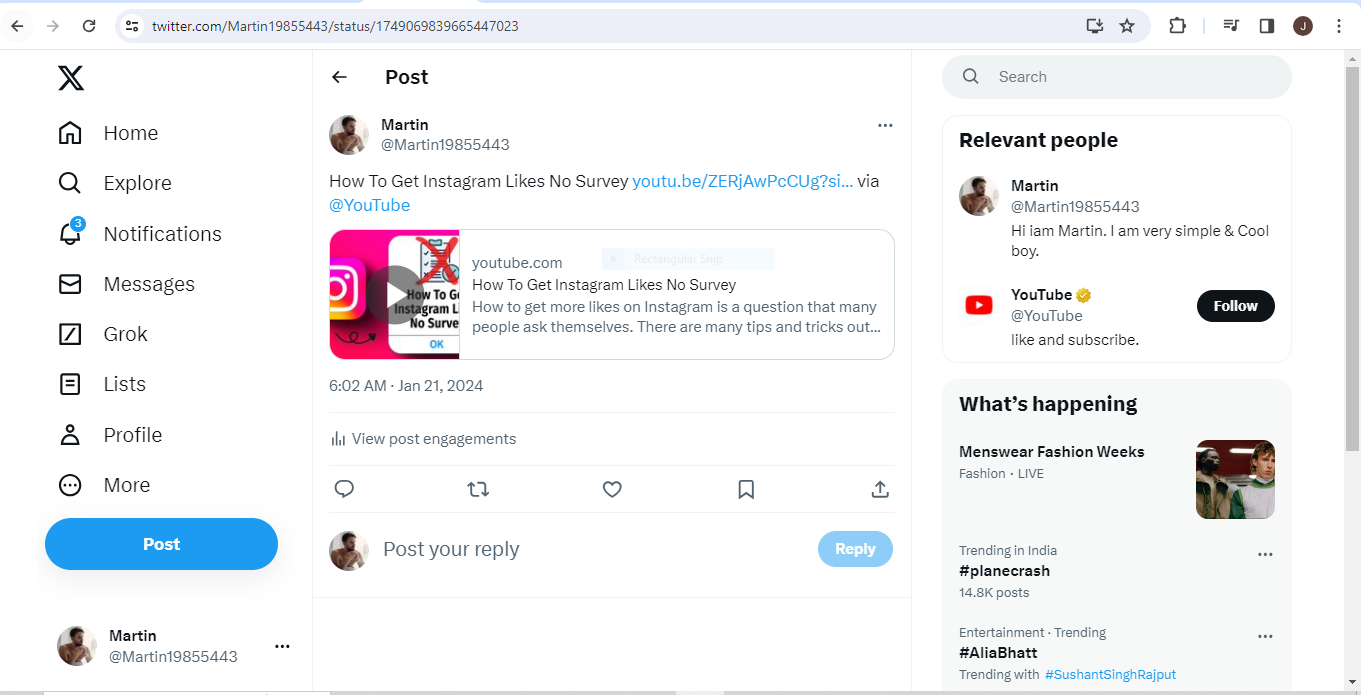Bookmark this page with the star icon
Viewport: 1361px width, 695px height.
coord(1127,26)
